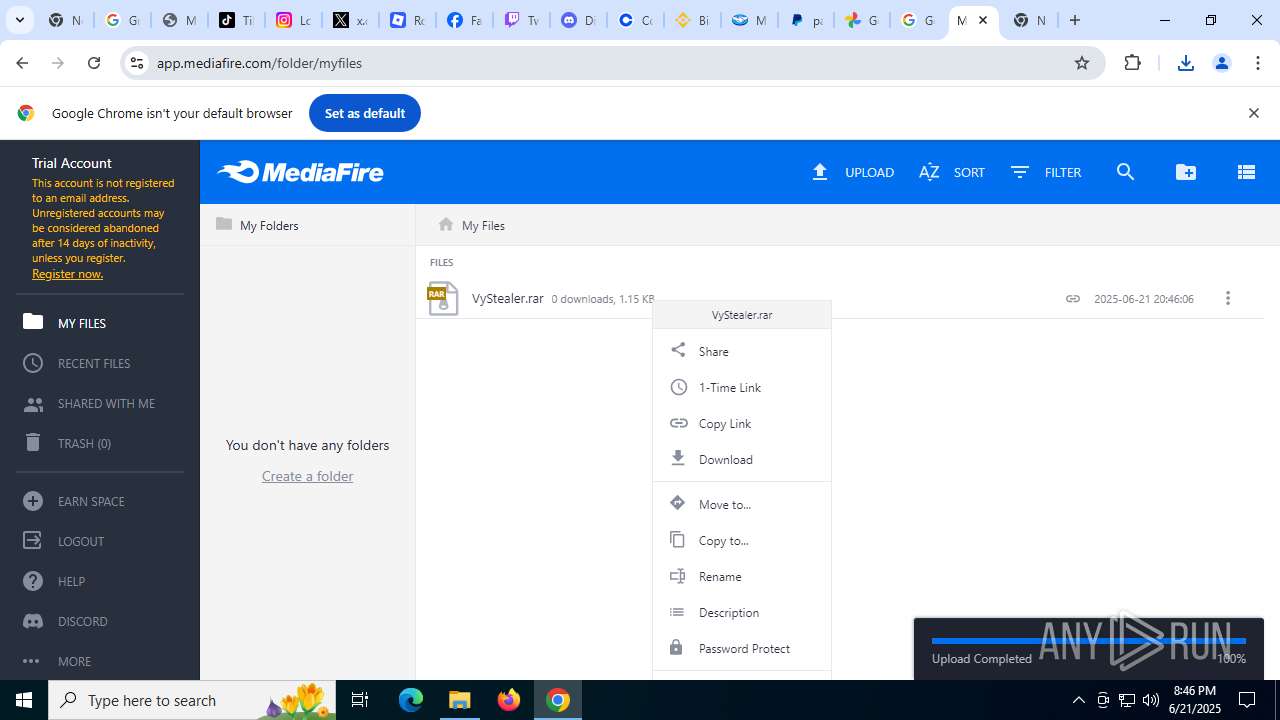Image resolution: width=1280 pixels, height=720 pixels.
Task: Open a new Chrome tab
Action: pos(1075,20)
